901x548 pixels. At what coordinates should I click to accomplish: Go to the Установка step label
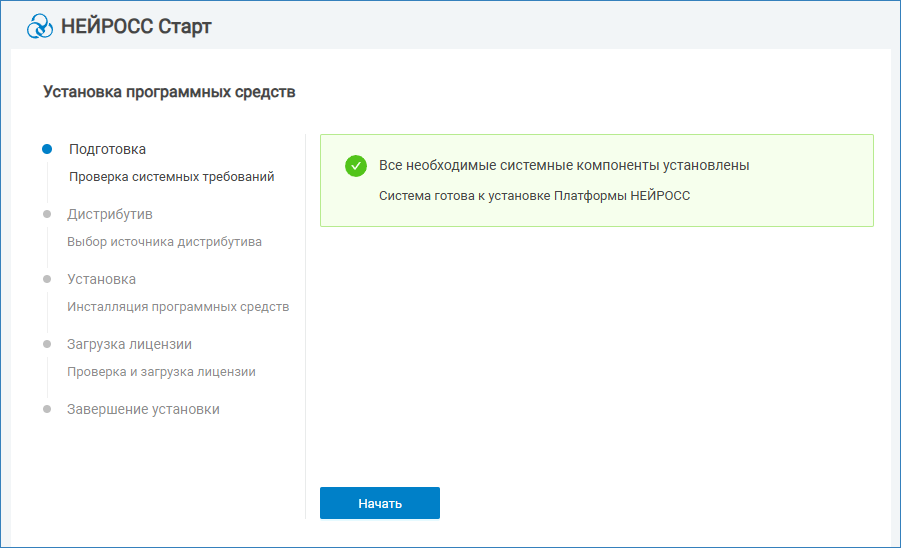coord(101,279)
